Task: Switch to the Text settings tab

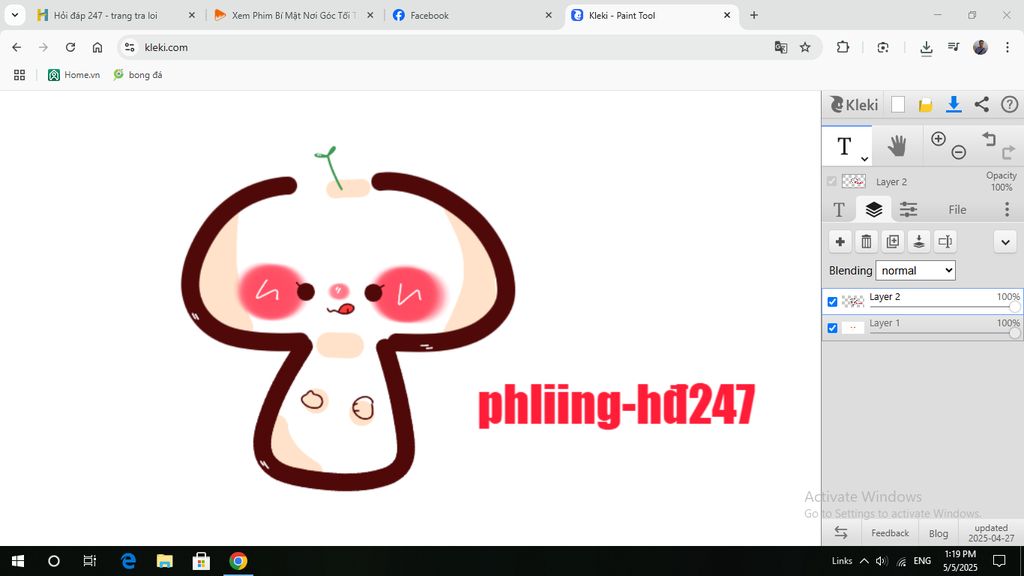Action: pyautogui.click(x=839, y=210)
